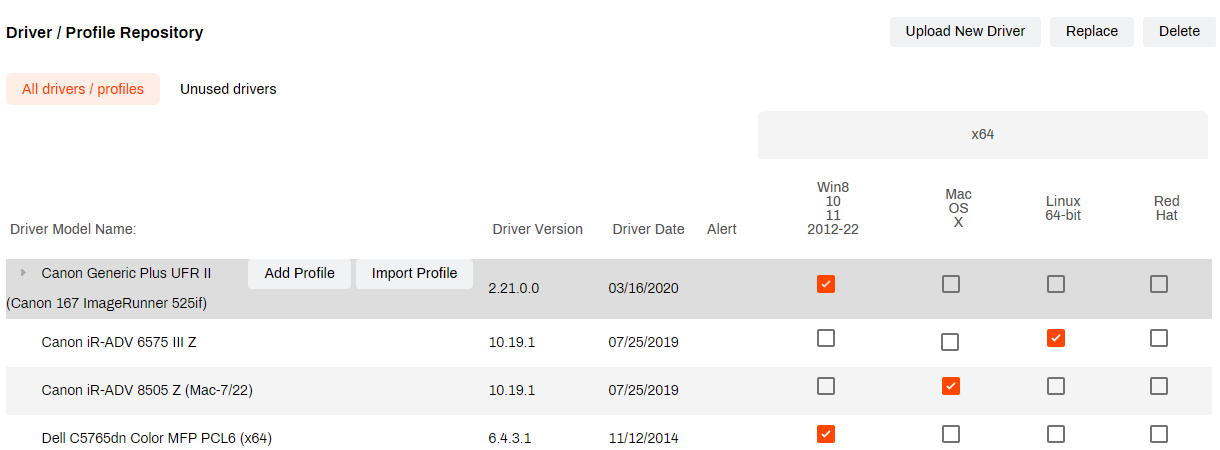Screen dimensions: 1220x450
Task: Click the Linux 64-bit column header
Action: pos(1063,208)
